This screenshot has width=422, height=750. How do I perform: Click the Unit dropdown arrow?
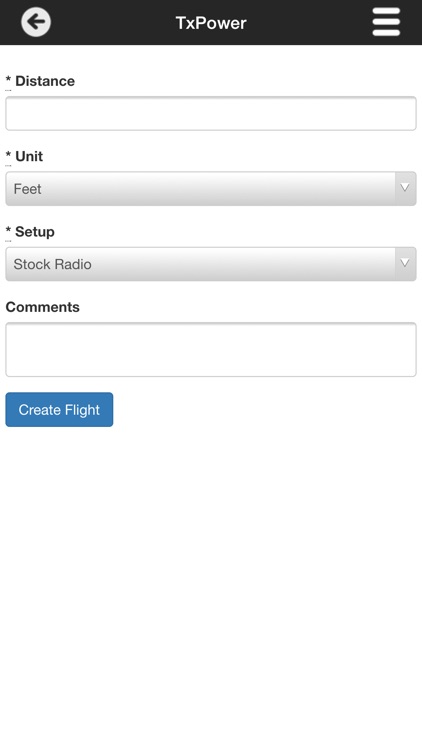[x=405, y=188]
